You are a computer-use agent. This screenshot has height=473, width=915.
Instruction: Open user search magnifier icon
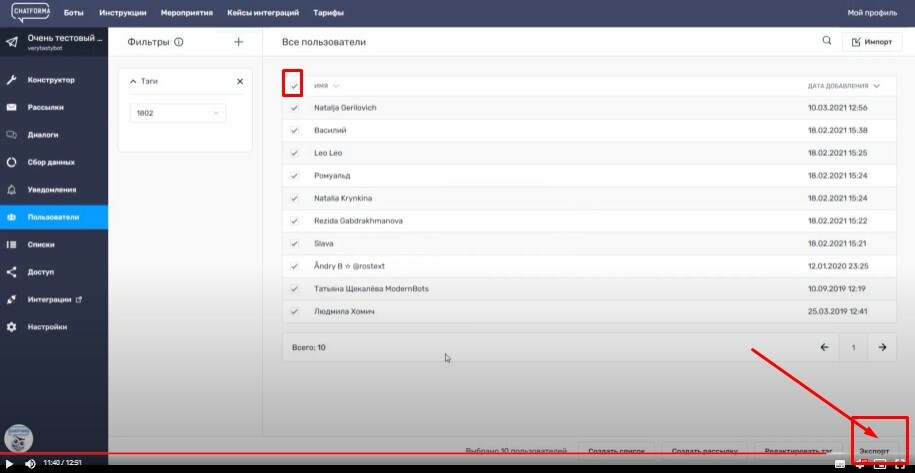[827, 41]
